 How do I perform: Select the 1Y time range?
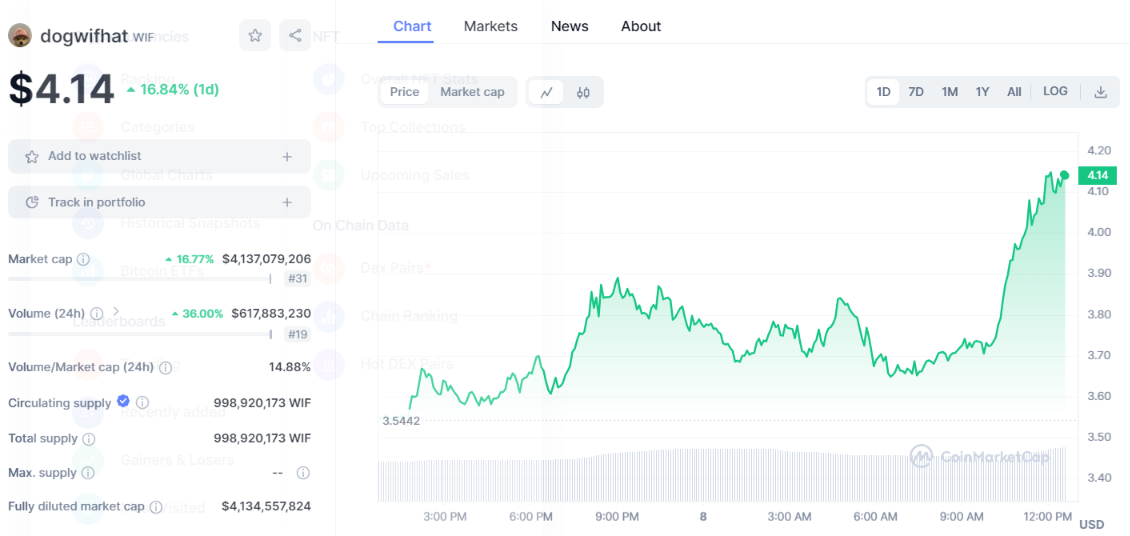982,92
